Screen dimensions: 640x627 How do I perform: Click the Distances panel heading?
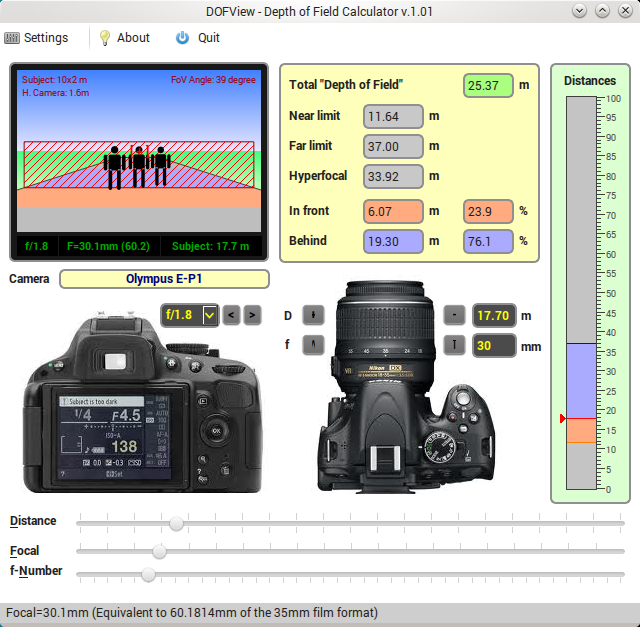point(590,81)
